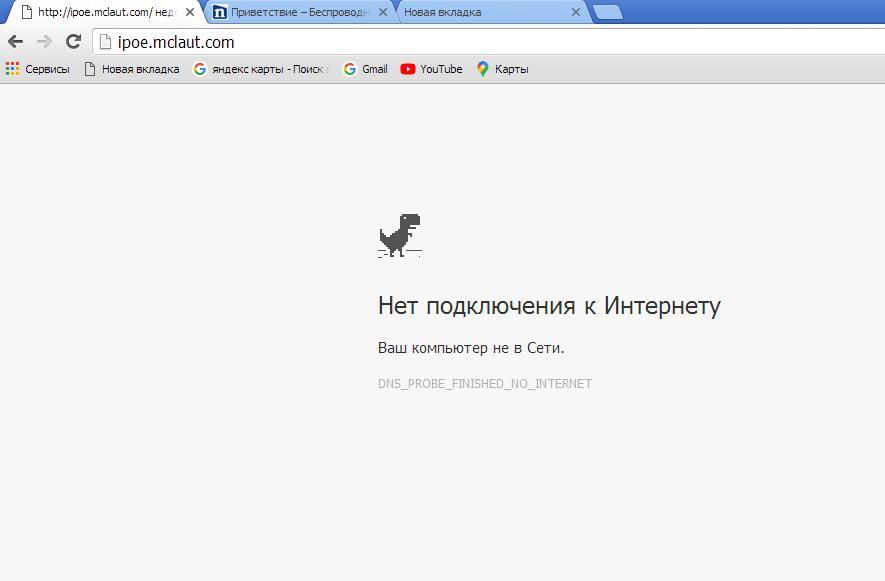Screen dimensions: 885x581
Task: Click the Google Maps pin icon
Action: (x=483, y=69)
